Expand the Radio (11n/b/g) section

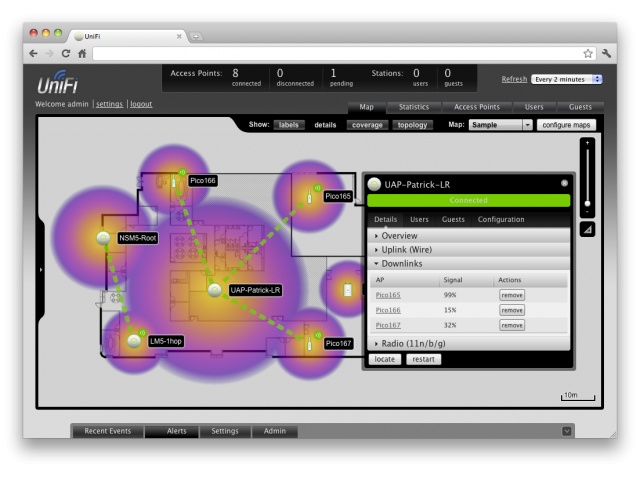469,344
